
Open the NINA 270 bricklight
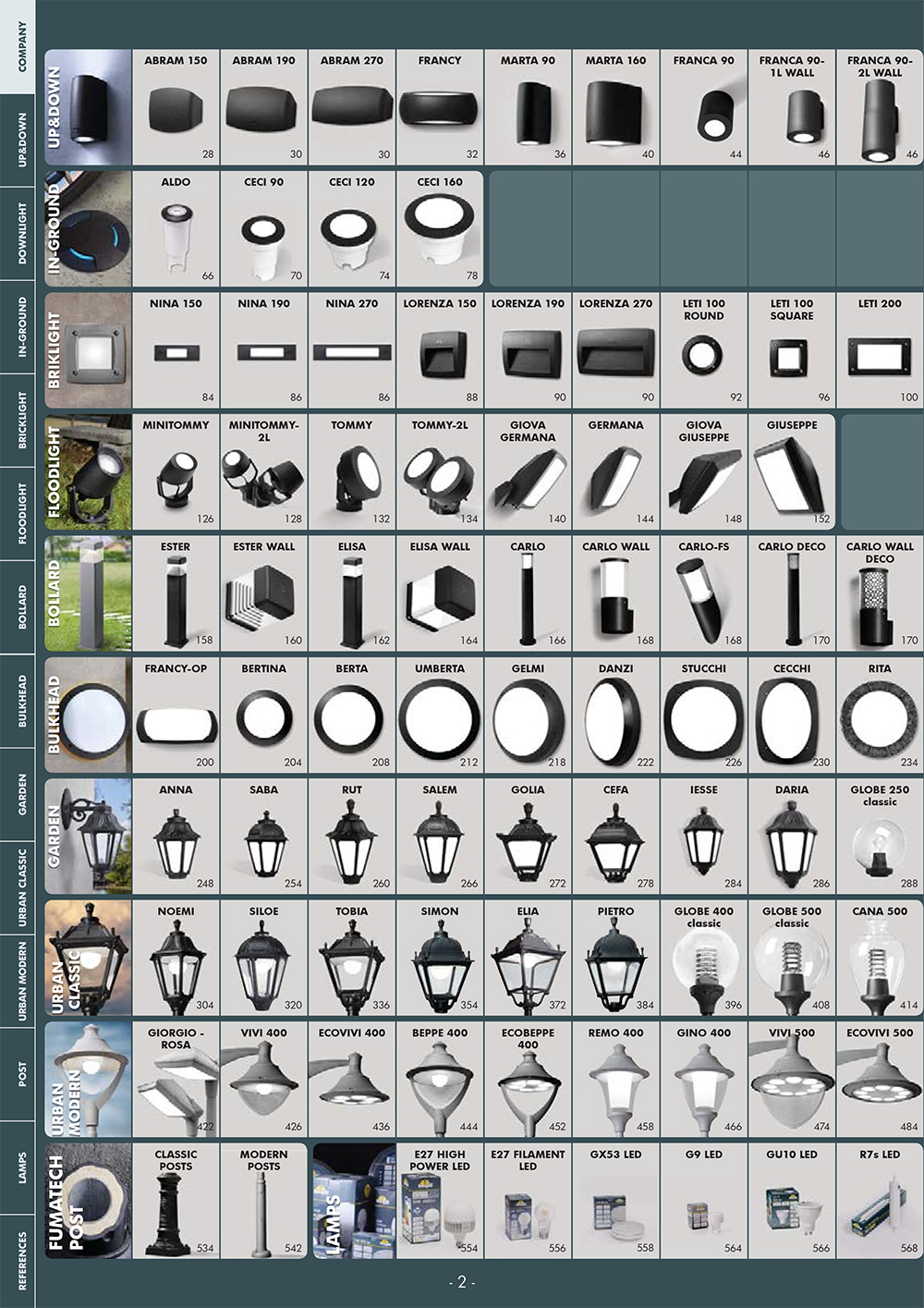click(x=352, y=350)
